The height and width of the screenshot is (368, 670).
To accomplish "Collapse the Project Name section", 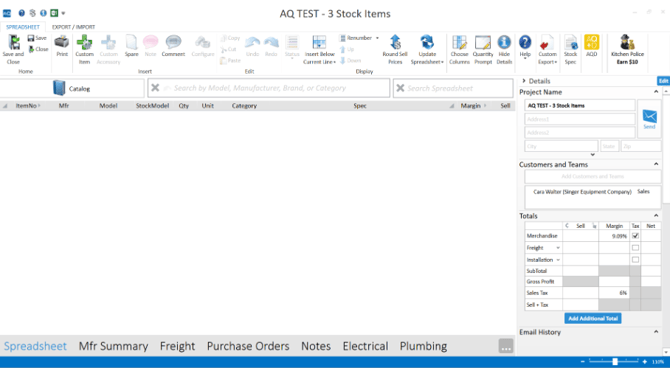I will (x=656, y=92).
